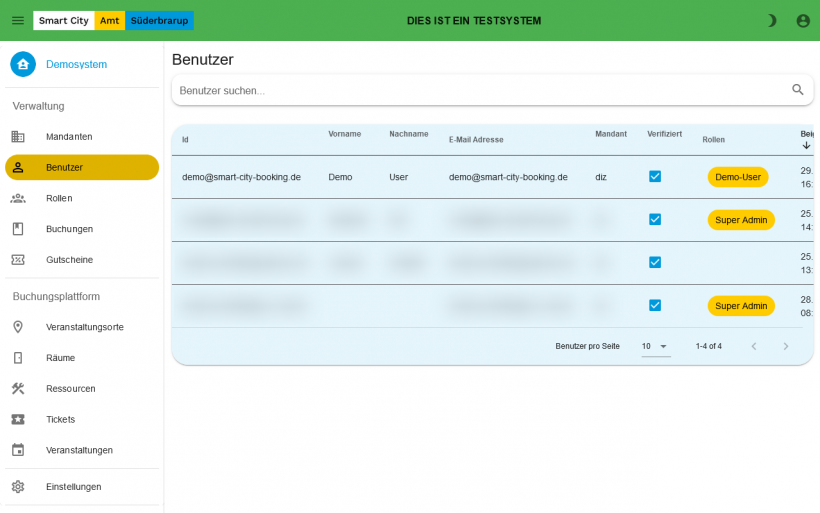
Task: Click the Mandanten building icon
Action: [18, 136]
